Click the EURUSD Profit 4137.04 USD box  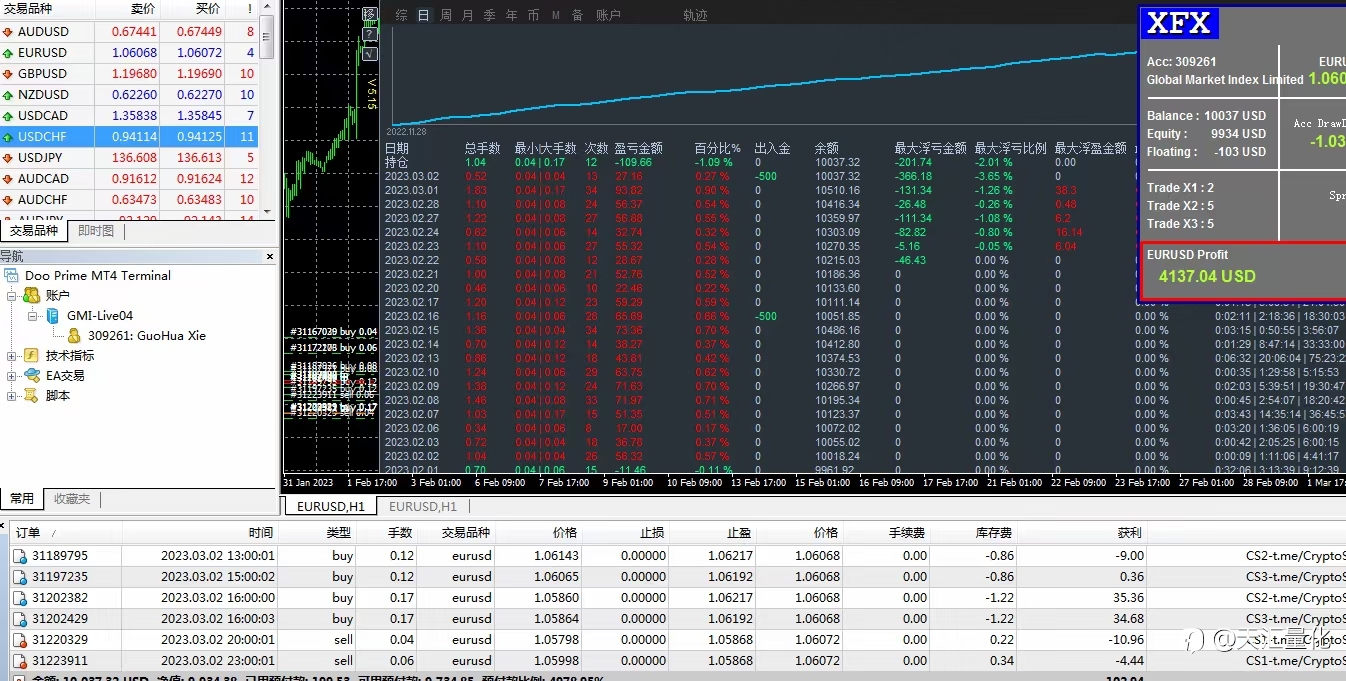tap(1243, 269)
